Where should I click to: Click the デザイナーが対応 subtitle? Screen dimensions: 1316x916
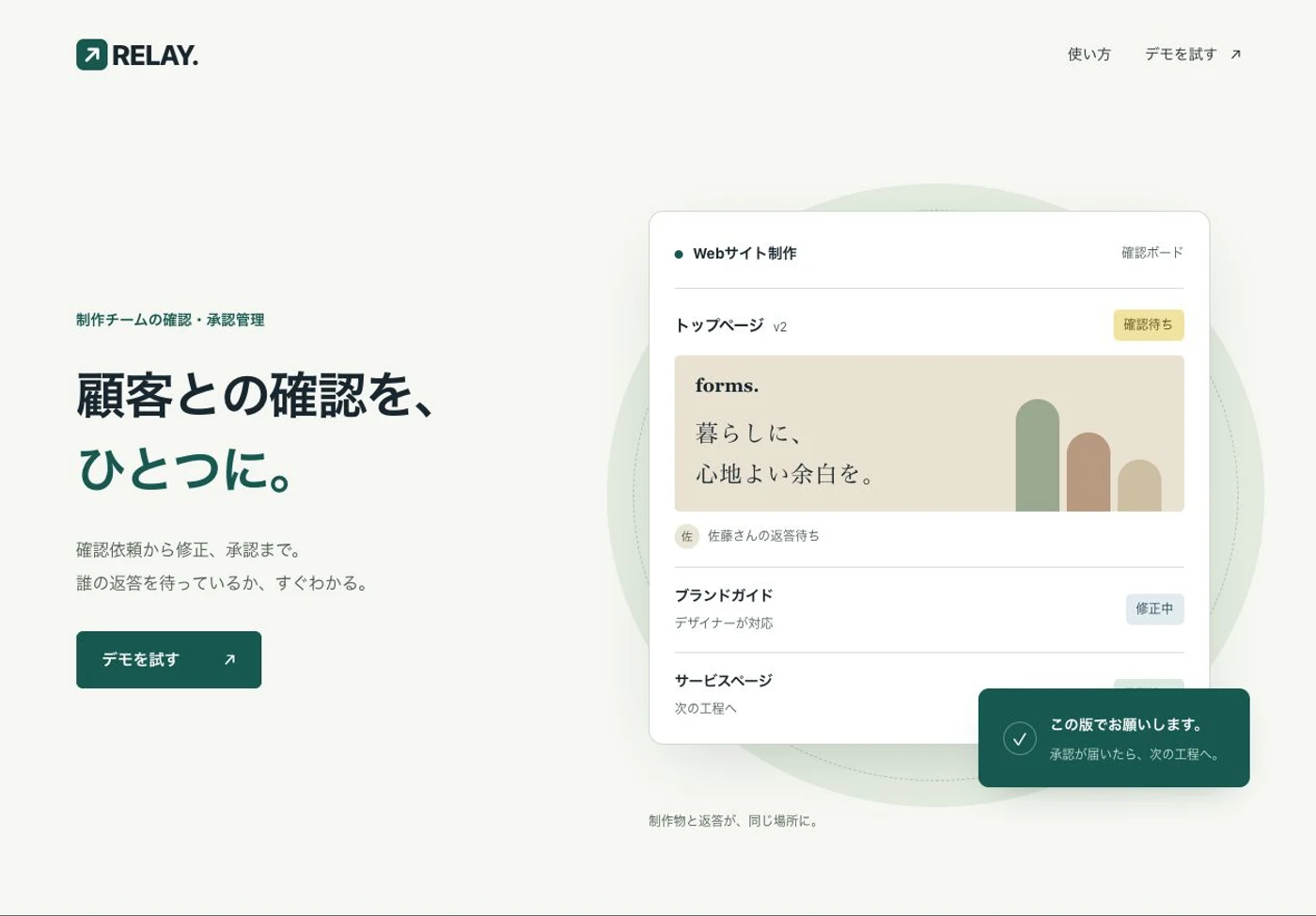click(724, 624)
